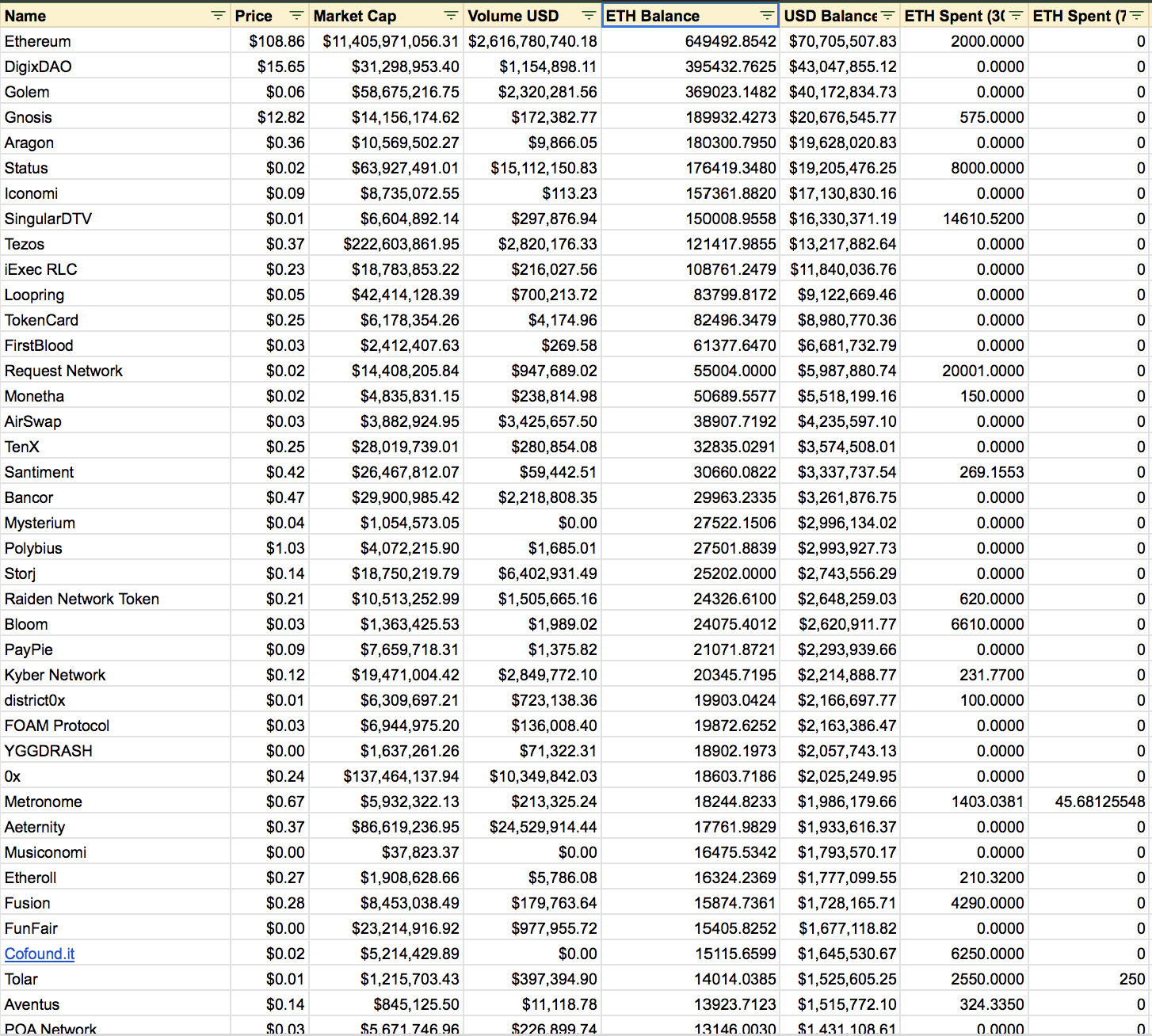
Task: Expand the last ETH Spent column filter
Action: 1136,16
